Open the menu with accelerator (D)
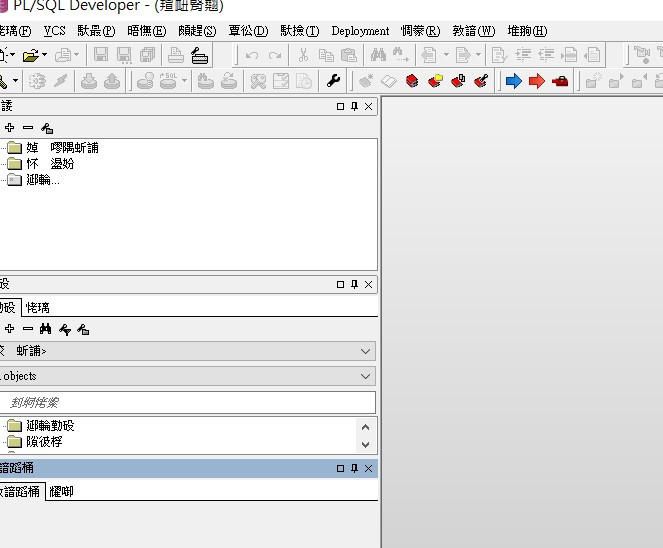This screenshot has width=663, height=548. click(248, 31)
